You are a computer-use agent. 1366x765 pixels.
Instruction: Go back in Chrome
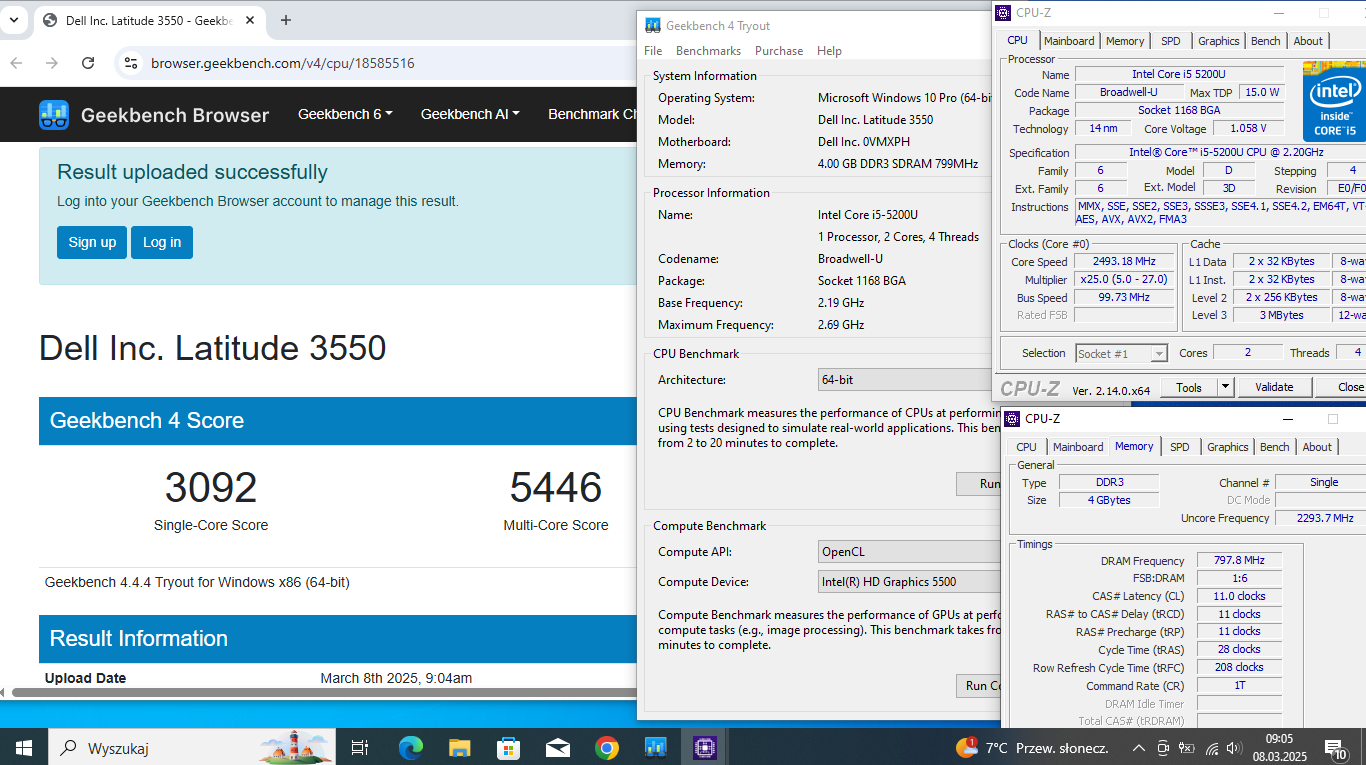pos(16,63)
